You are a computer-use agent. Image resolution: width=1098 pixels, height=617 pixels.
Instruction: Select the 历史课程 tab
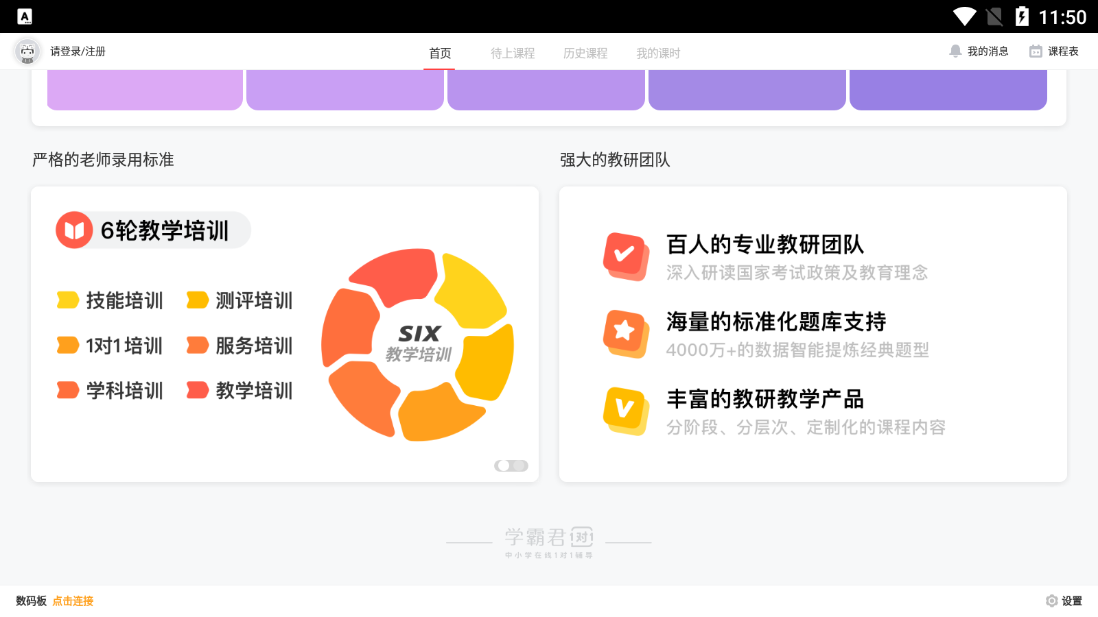585,54
